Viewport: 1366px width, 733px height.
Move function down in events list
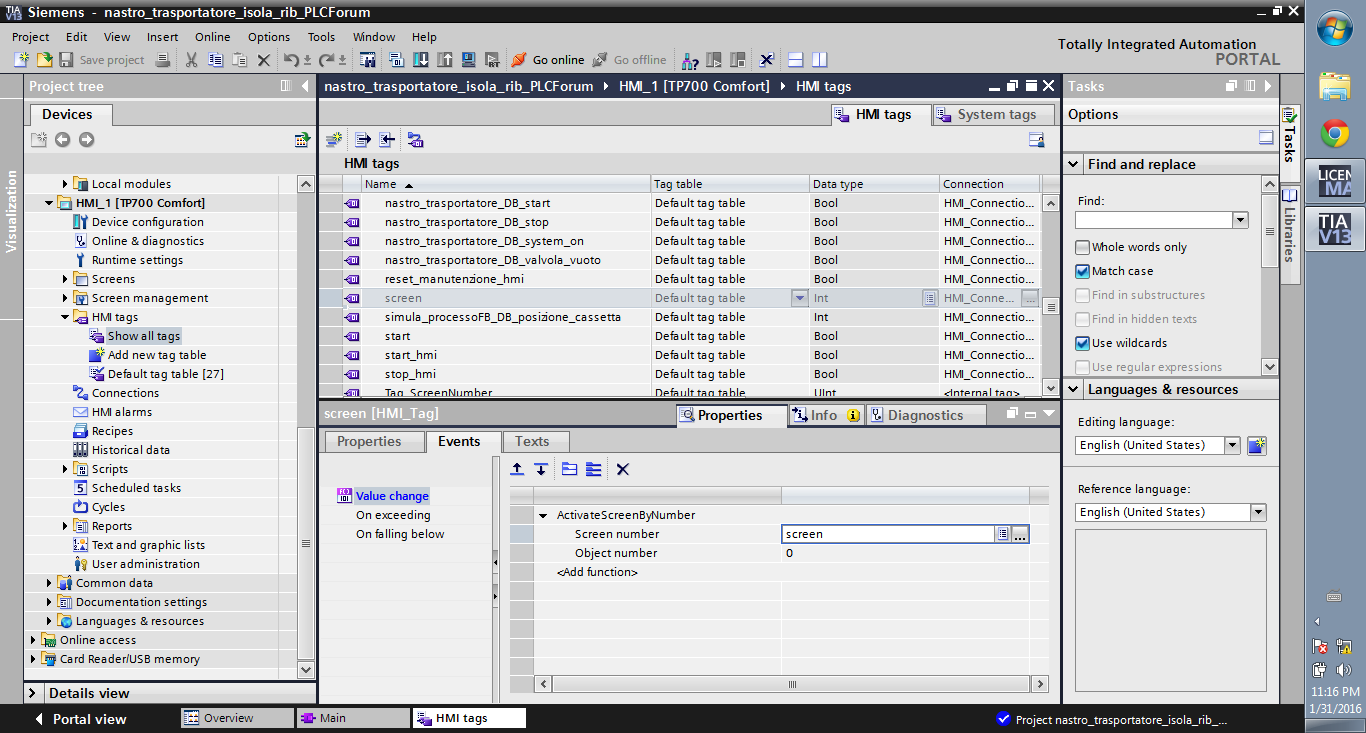(541, 469)
